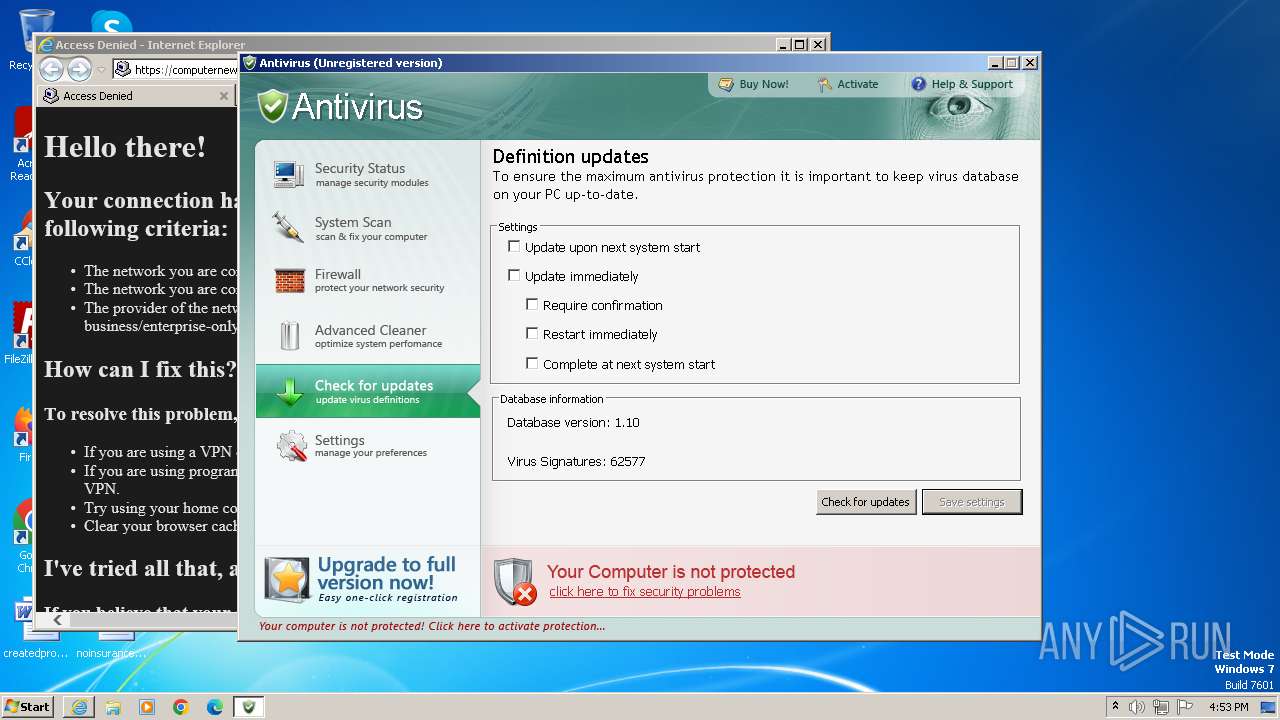Go forward in Internet Explorer
The image size is (1280, 720).
(79, 69)
